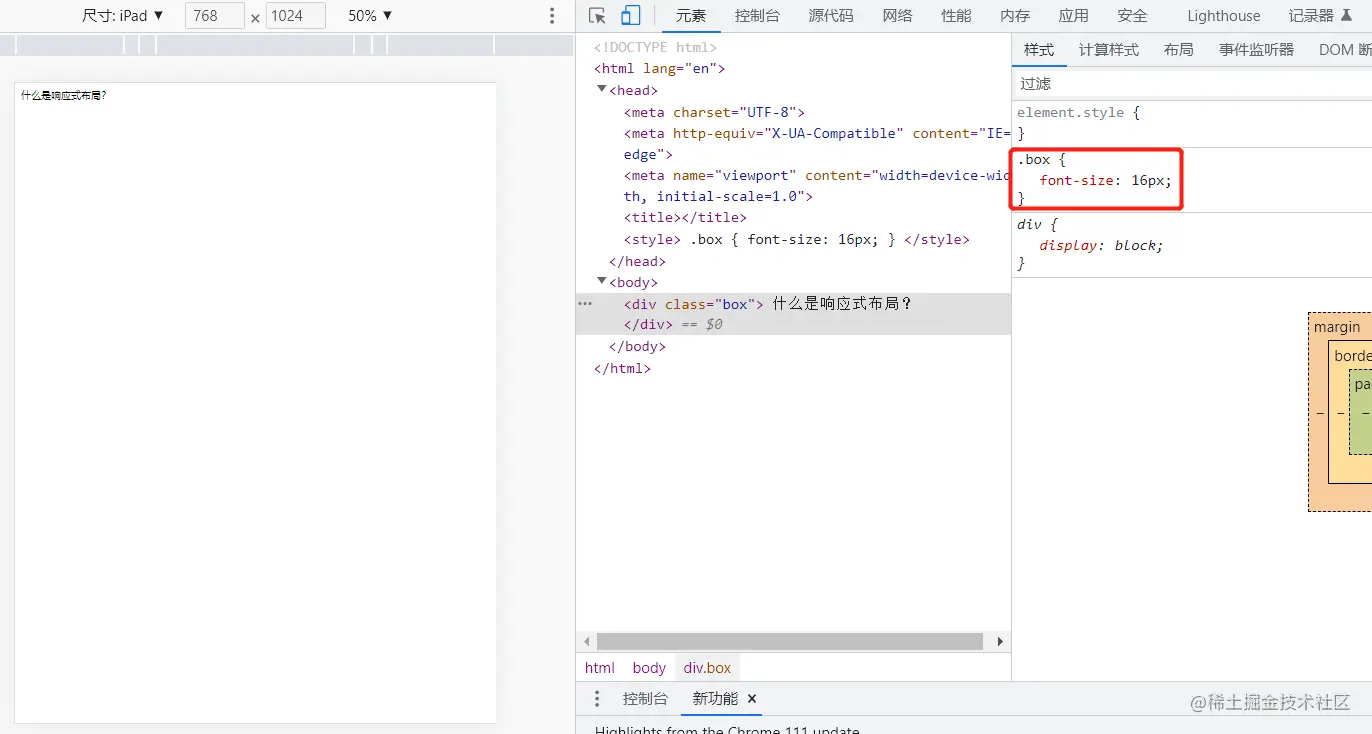Toggle the device toolbar icon

(x=630, y=15)
